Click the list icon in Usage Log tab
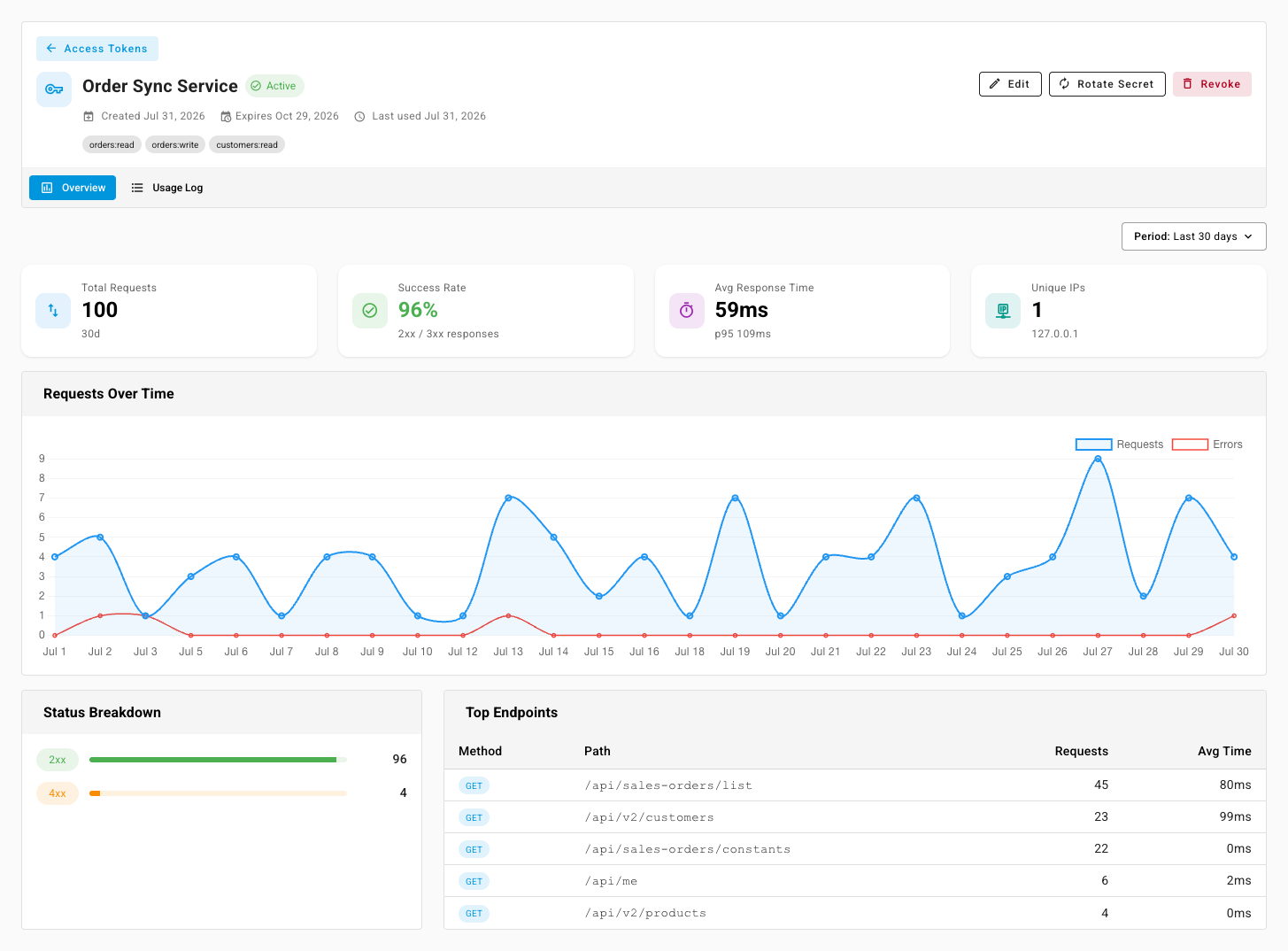 (137, 188)
